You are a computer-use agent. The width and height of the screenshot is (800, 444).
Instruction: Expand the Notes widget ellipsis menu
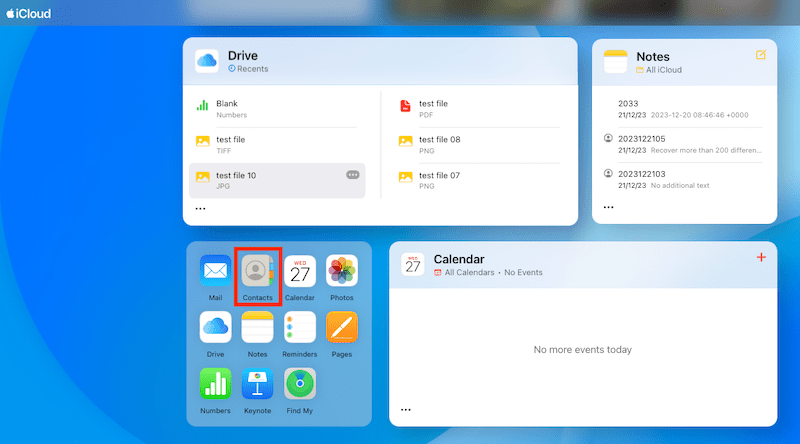[x=608, y=209]
